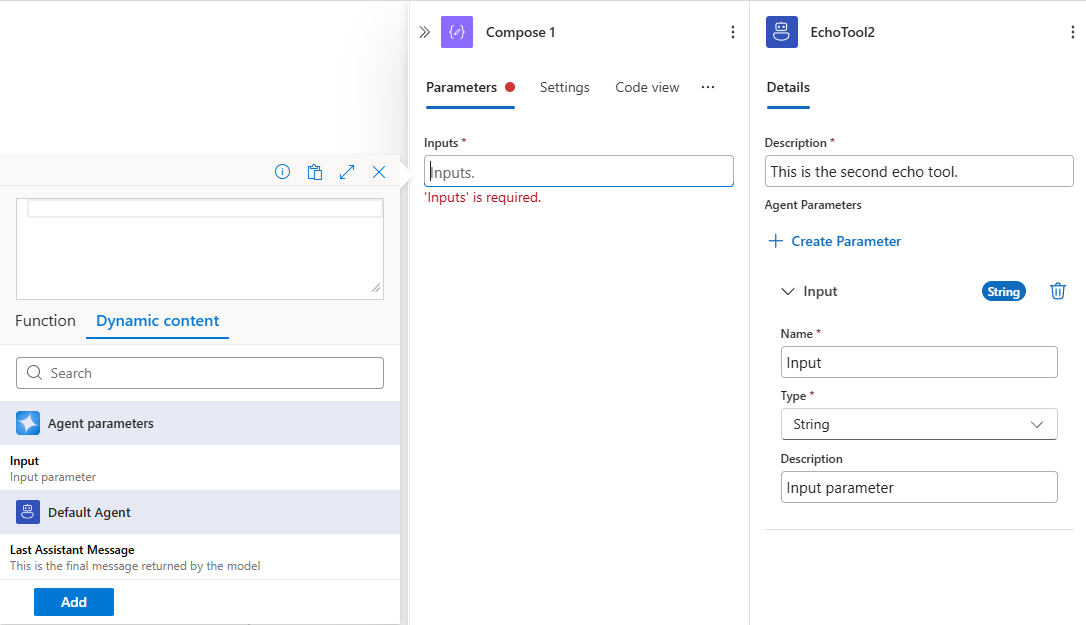The image size is (1086, 625).
Task: Click the Compose 1 action icon
Action: click(x=457, y=31)
